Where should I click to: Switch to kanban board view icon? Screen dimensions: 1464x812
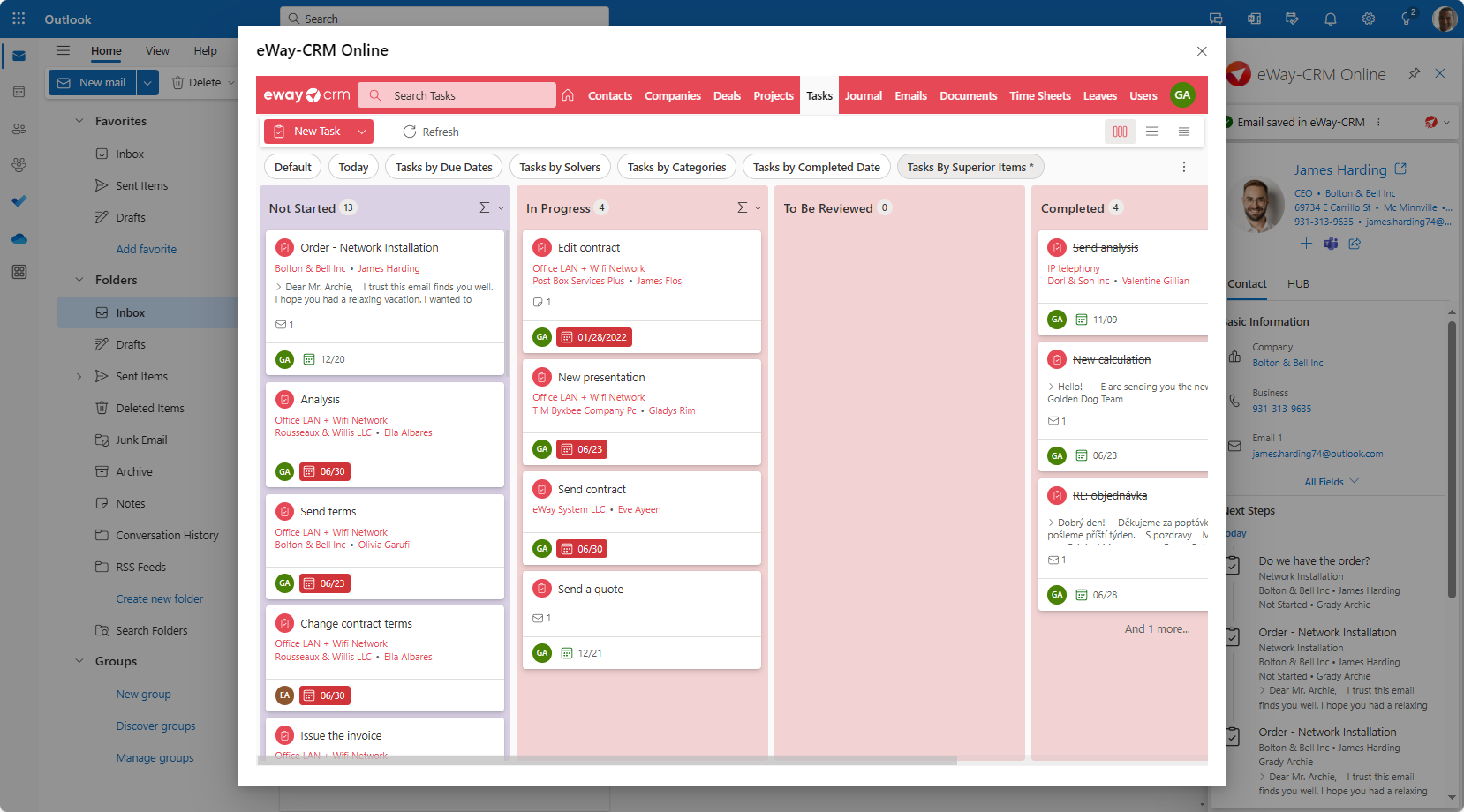tap(1120, 132)
